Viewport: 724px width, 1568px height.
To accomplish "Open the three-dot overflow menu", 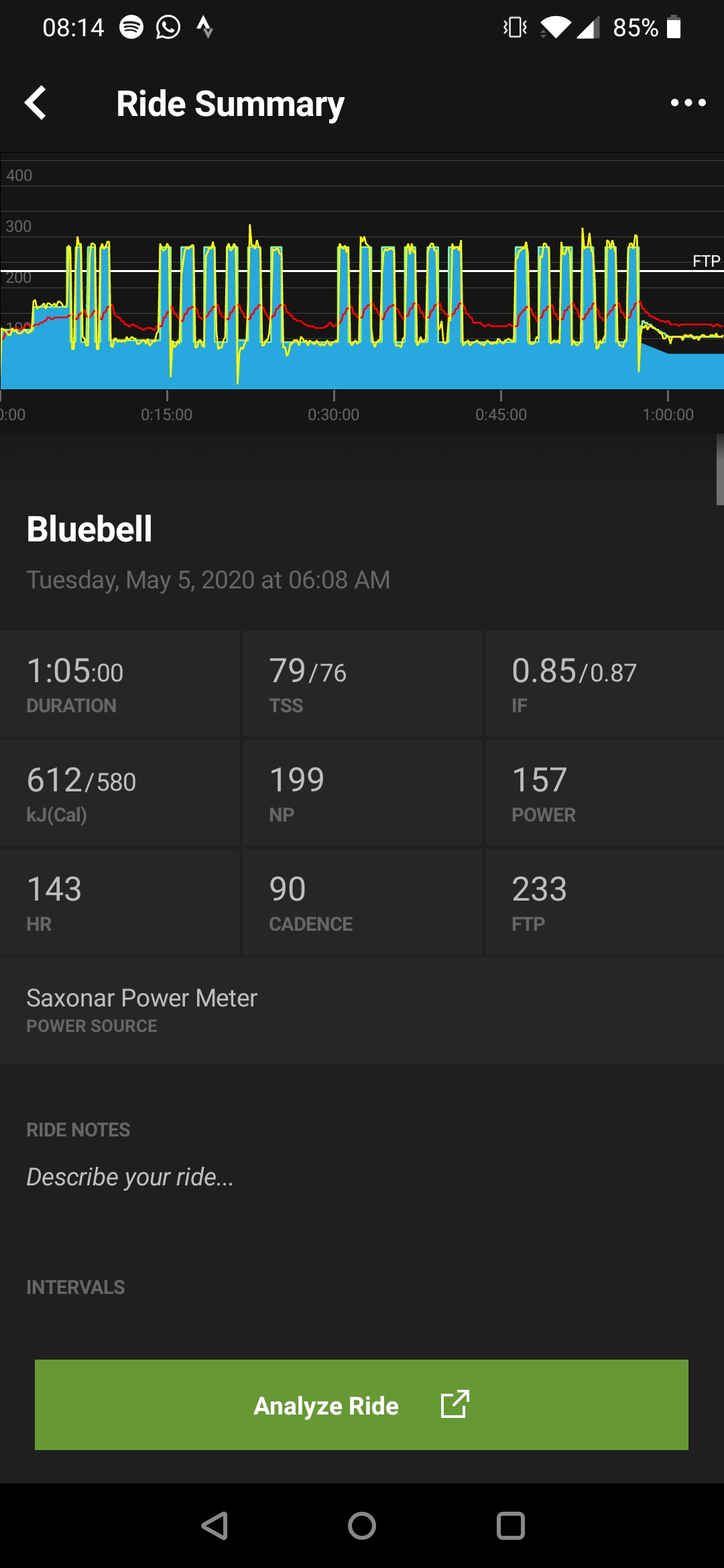I will click(x=688, y=103).
